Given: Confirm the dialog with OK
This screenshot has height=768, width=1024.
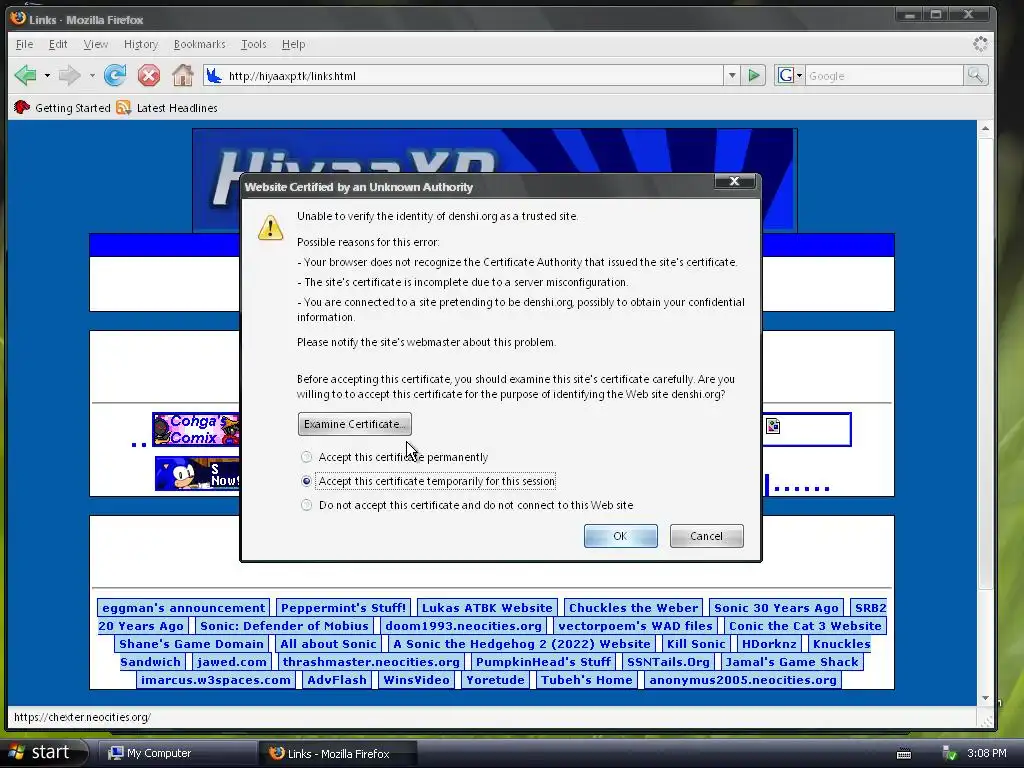Looking at the screenshot, I should click(x=620, y=536).
